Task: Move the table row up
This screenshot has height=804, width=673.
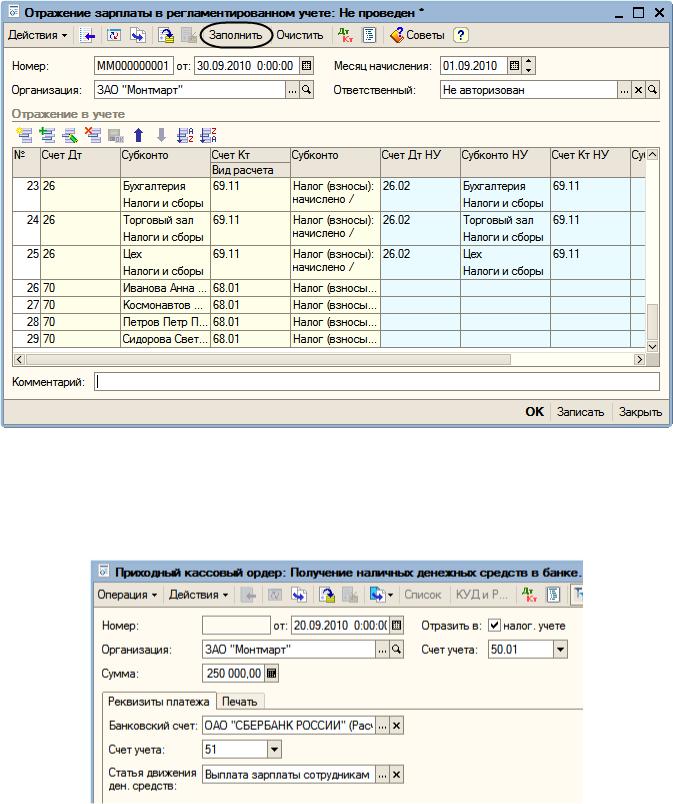Action: tap(138, 135)
